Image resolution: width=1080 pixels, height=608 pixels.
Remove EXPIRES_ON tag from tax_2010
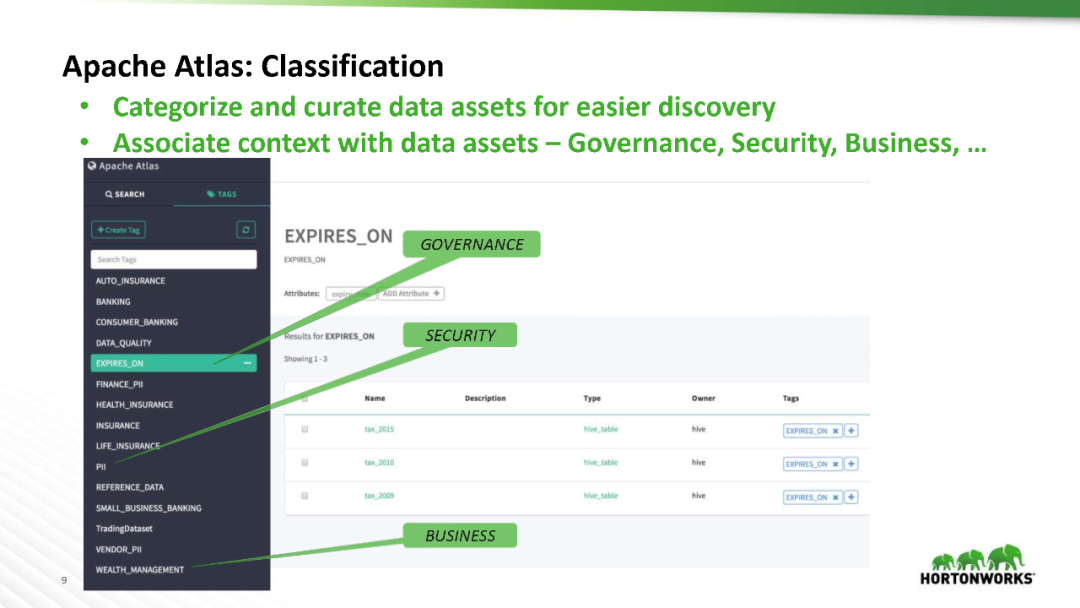(x=835, y=464)
